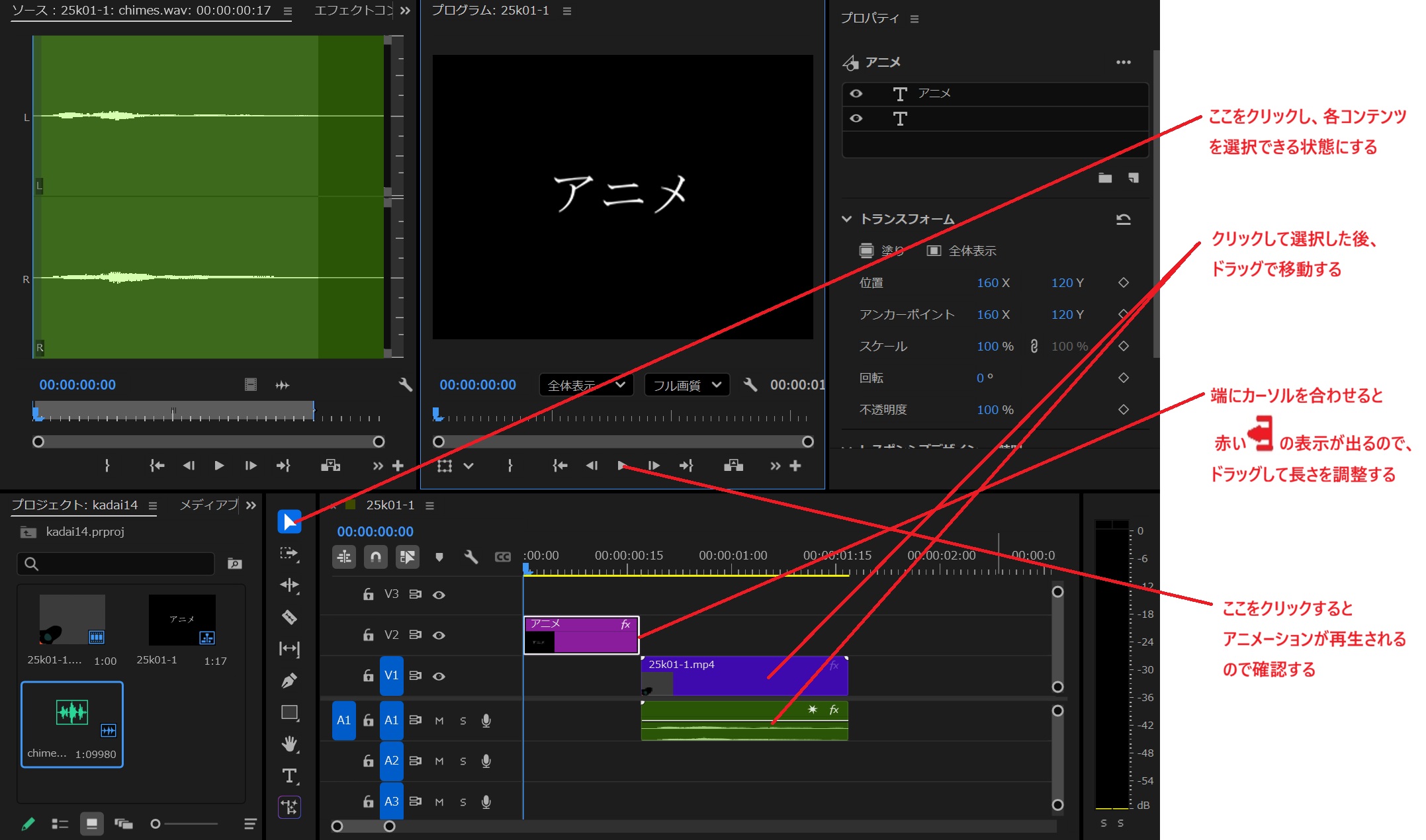The height and width of the screenshot is (840, 1426).
Task: Select the Rectangle tool
Action: pyautogui.click(x=289, y=712)
